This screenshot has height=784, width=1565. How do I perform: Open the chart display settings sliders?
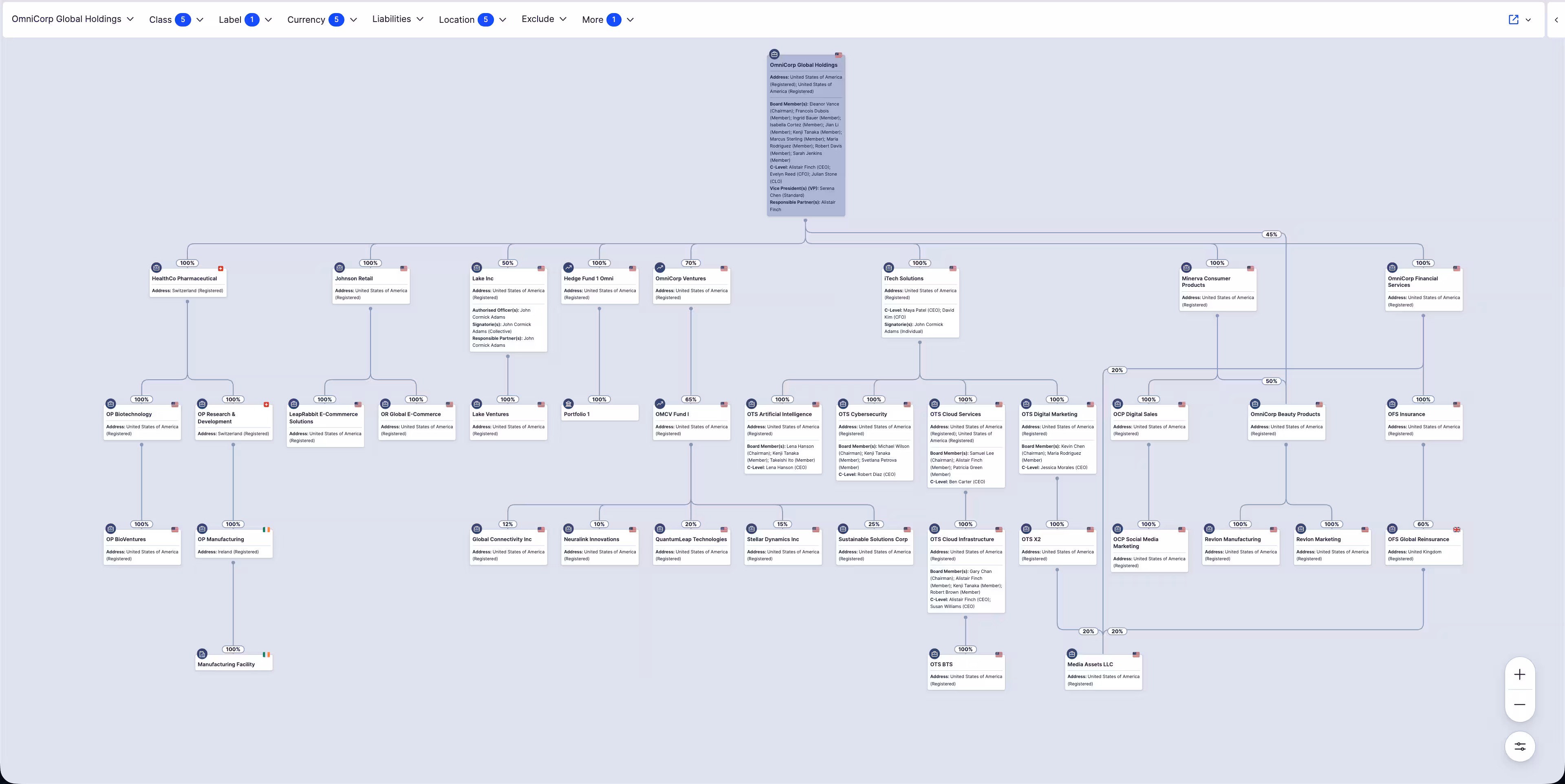(1520, 747)
